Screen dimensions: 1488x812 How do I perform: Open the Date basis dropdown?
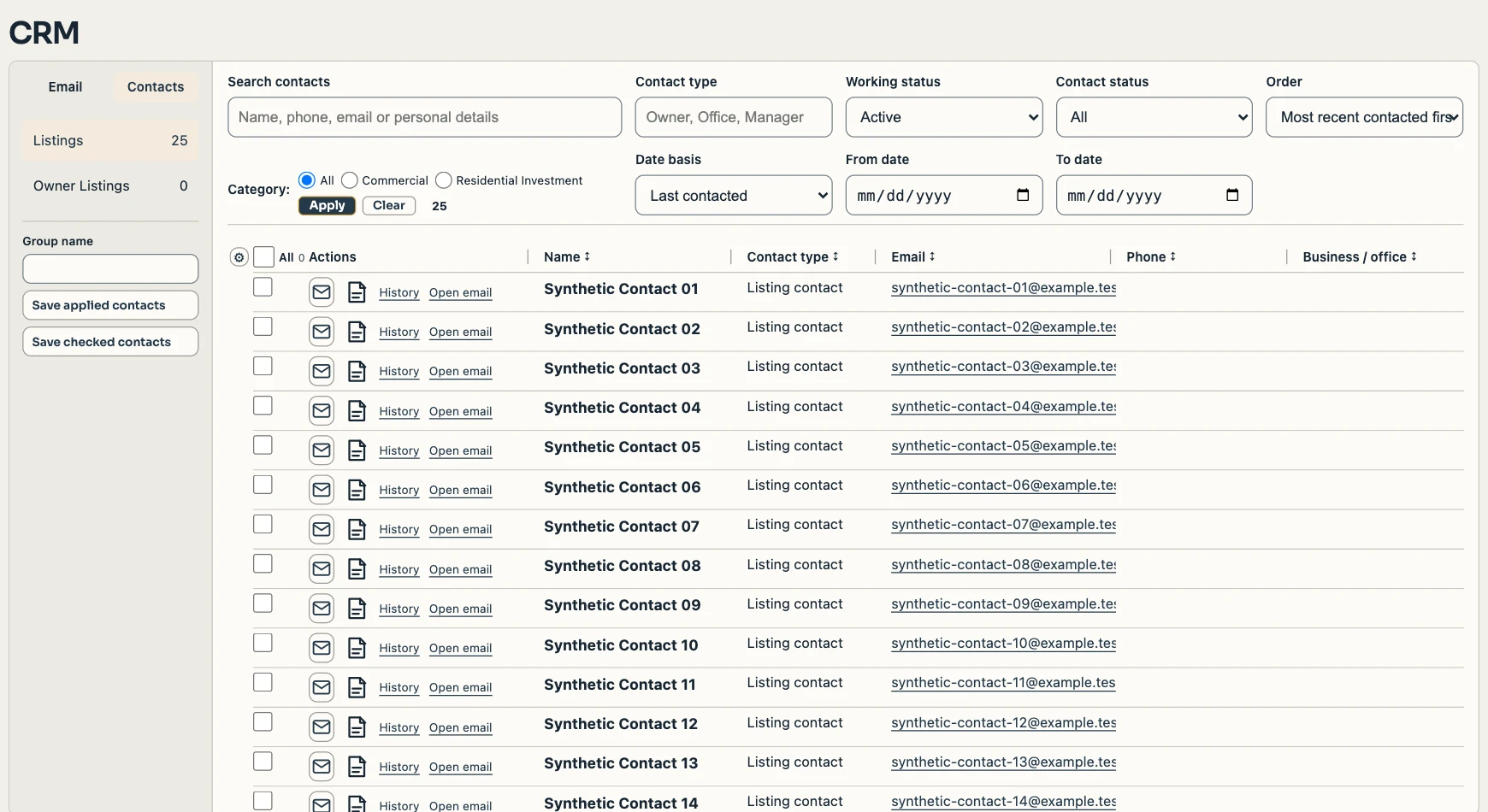point(734,196)
